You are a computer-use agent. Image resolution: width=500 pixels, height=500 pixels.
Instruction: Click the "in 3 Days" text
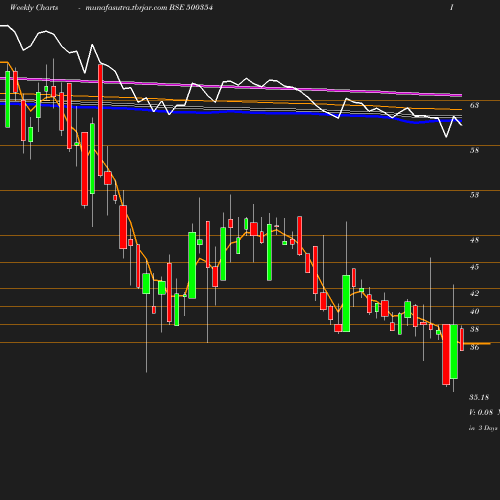(x=483, y=428)
